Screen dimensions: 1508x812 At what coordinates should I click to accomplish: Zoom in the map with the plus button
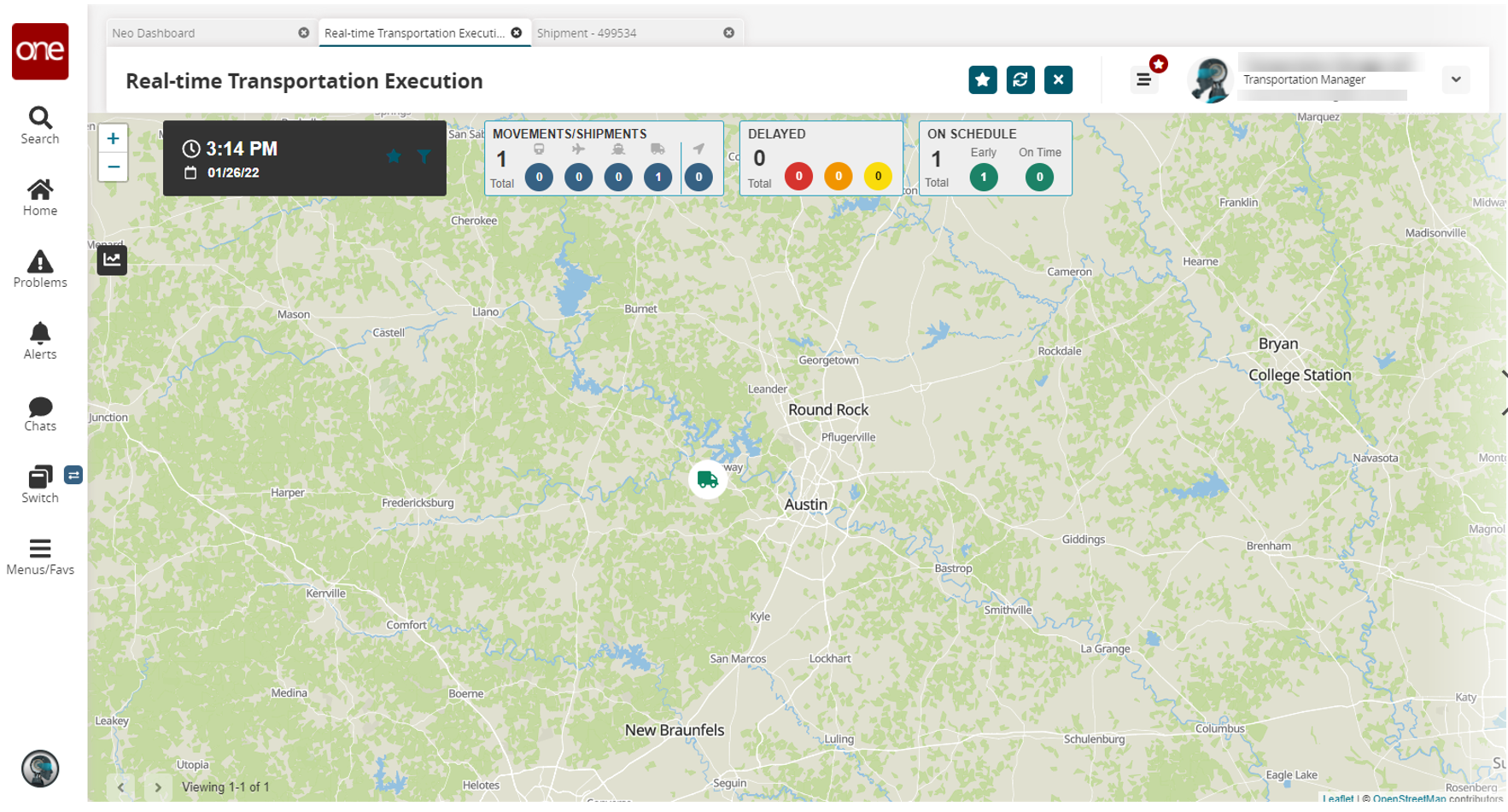pos(113,138)
